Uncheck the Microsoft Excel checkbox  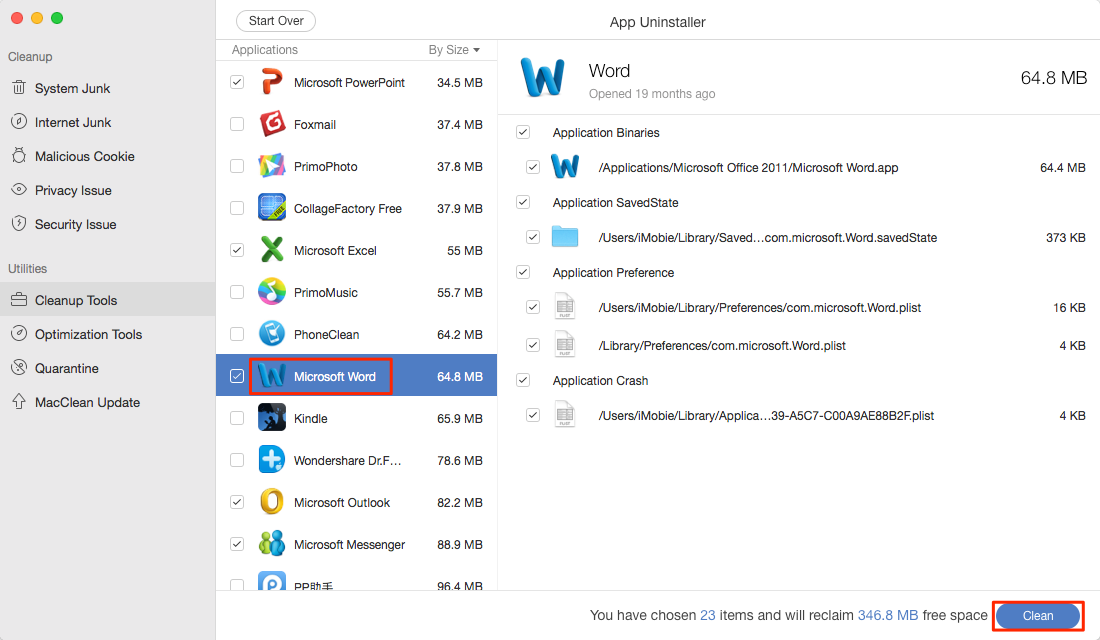(x=237, y=250)
